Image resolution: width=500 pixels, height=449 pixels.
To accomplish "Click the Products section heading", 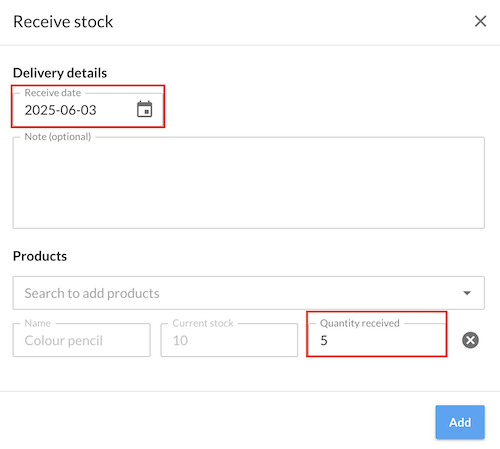I will [x=40, y=256].
